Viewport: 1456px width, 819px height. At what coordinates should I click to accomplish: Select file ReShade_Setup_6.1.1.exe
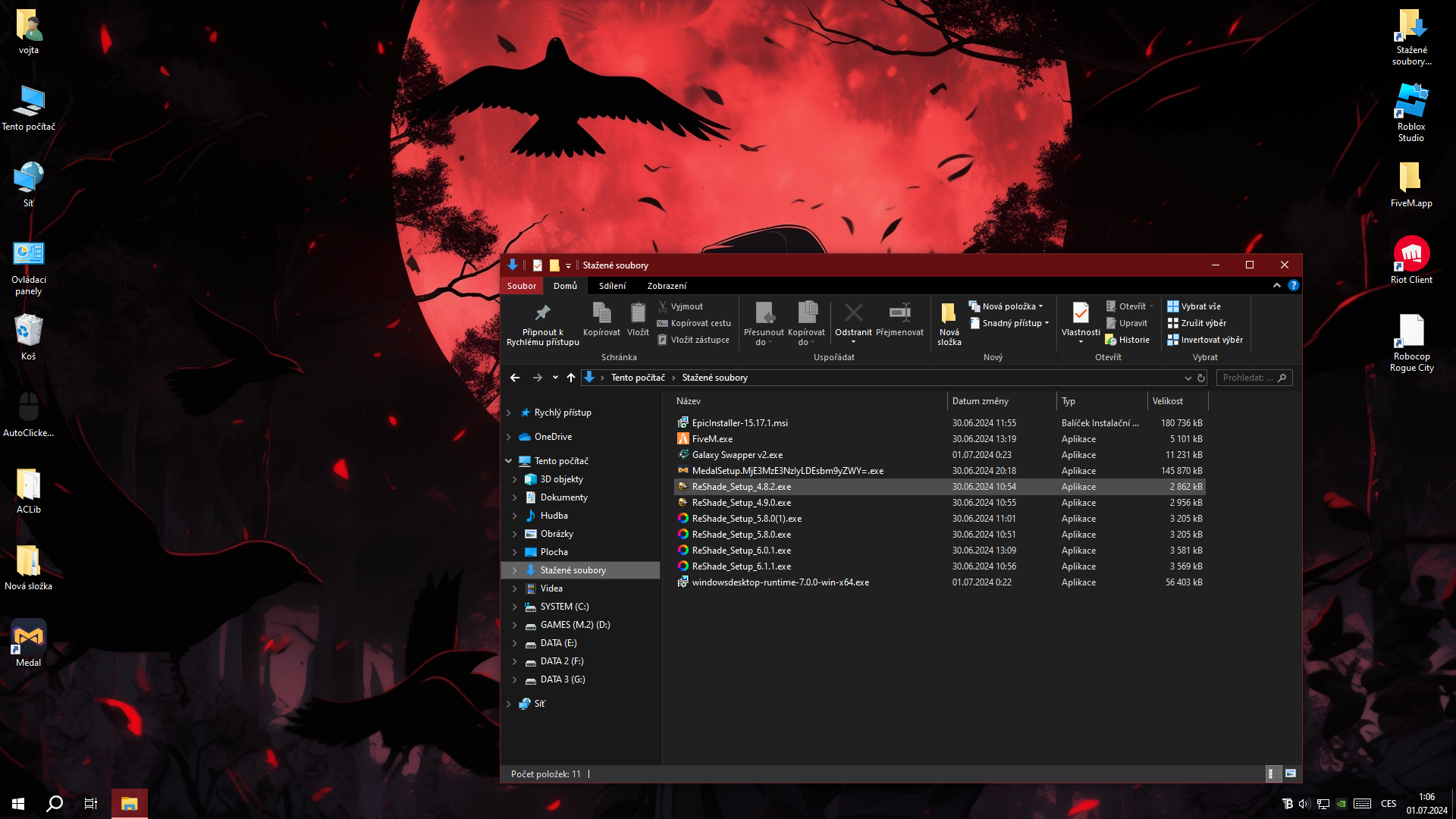[x=939, y=566]
